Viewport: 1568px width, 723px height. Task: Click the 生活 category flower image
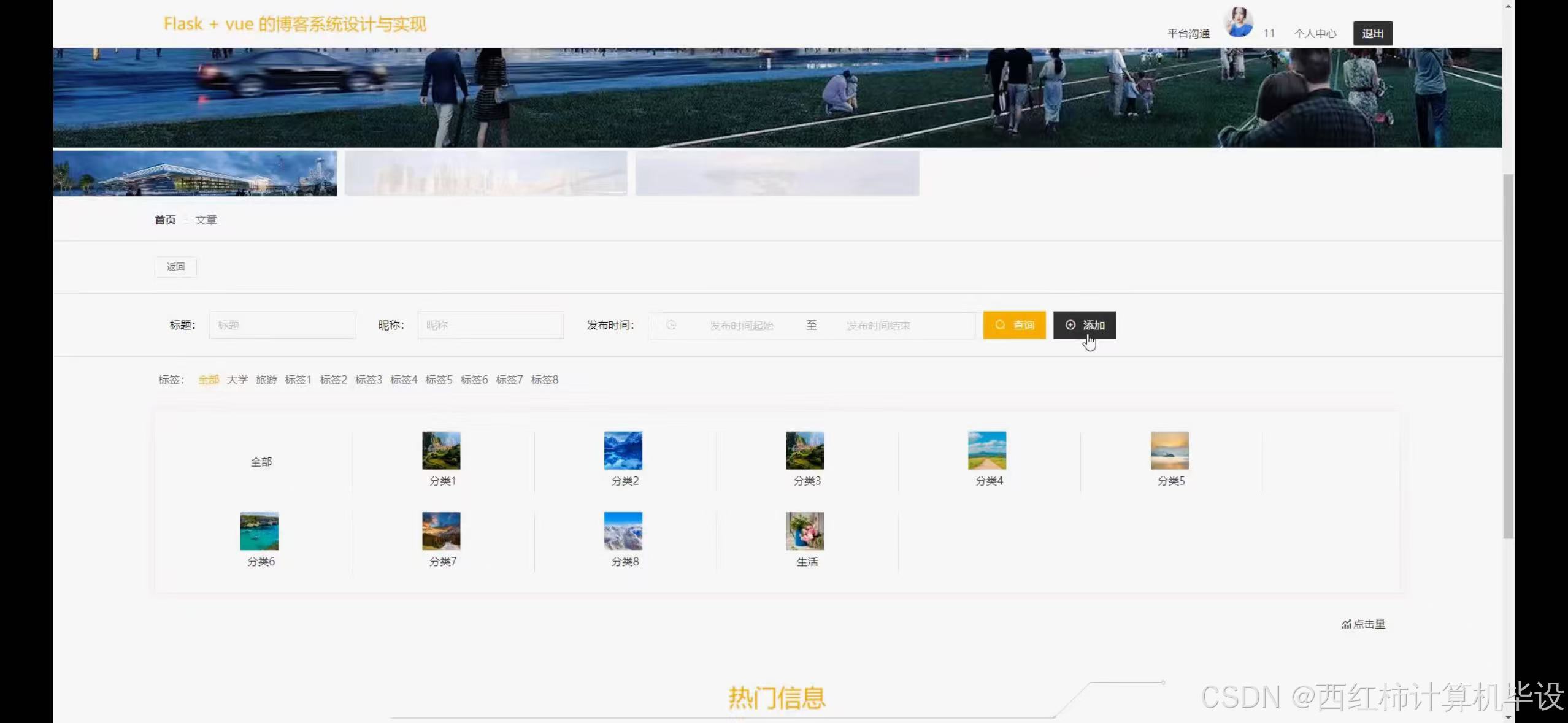click(x=805, y=531)
